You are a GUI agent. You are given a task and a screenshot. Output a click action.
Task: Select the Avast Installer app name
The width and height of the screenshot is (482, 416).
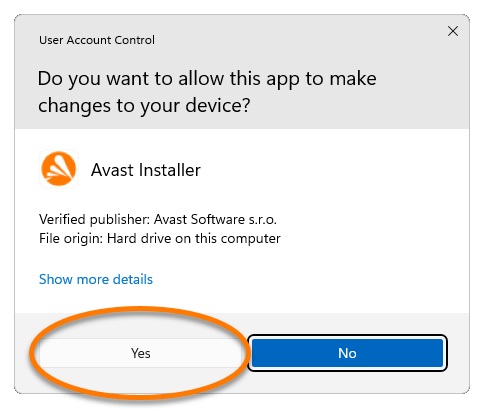pos(146,170)
